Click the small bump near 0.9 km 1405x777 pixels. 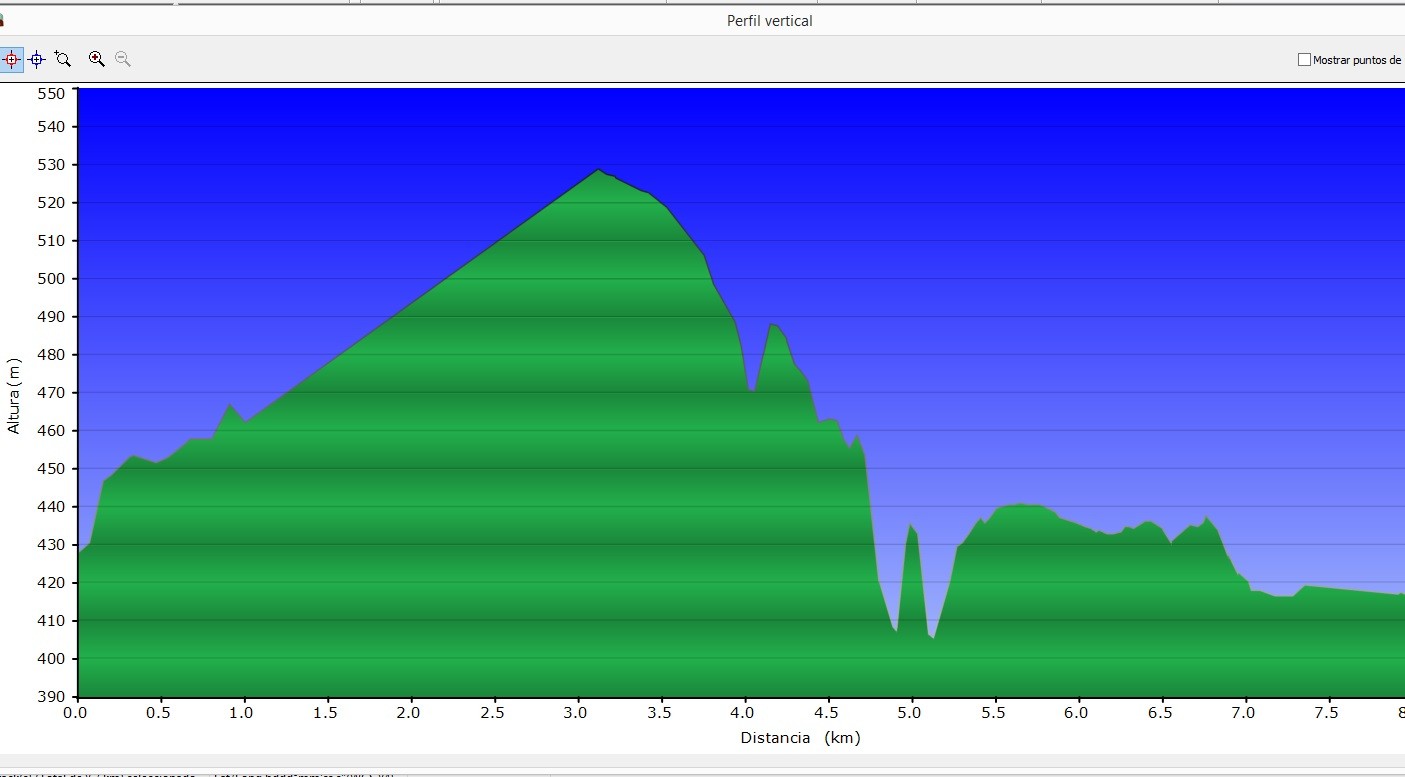pyautogui.click(x=230, y=405)
